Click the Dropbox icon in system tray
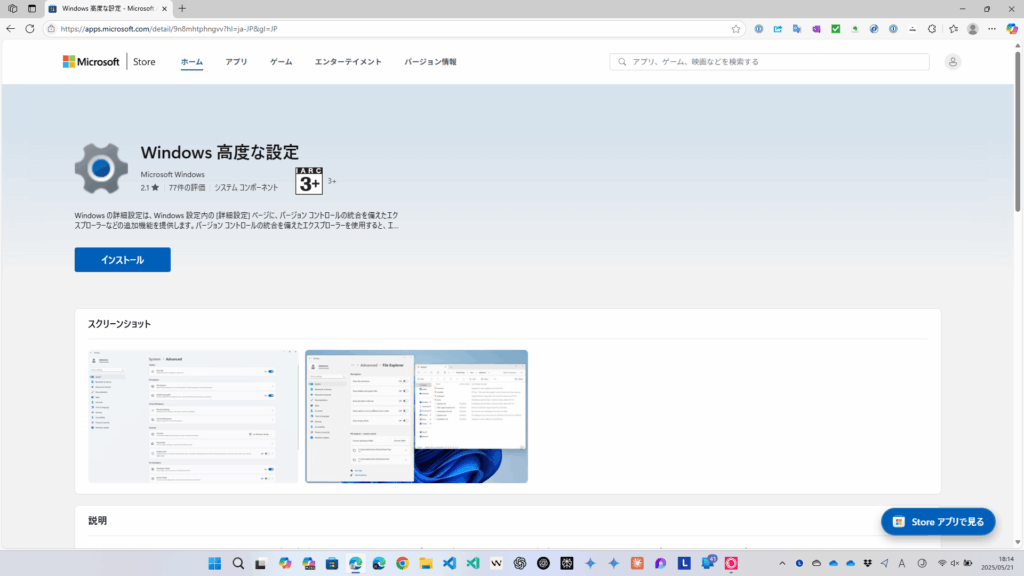This screenshot has height=576, width=1024. 867,563
